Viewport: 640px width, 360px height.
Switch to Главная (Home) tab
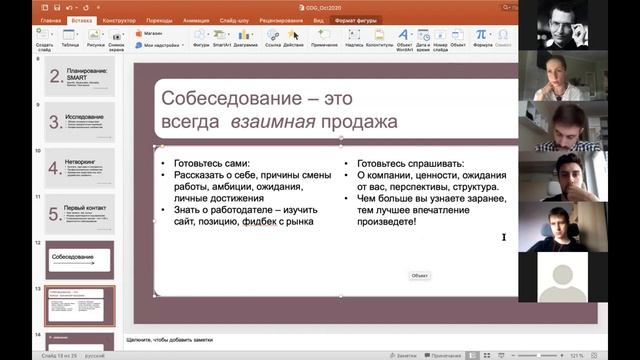click(51, 20)
